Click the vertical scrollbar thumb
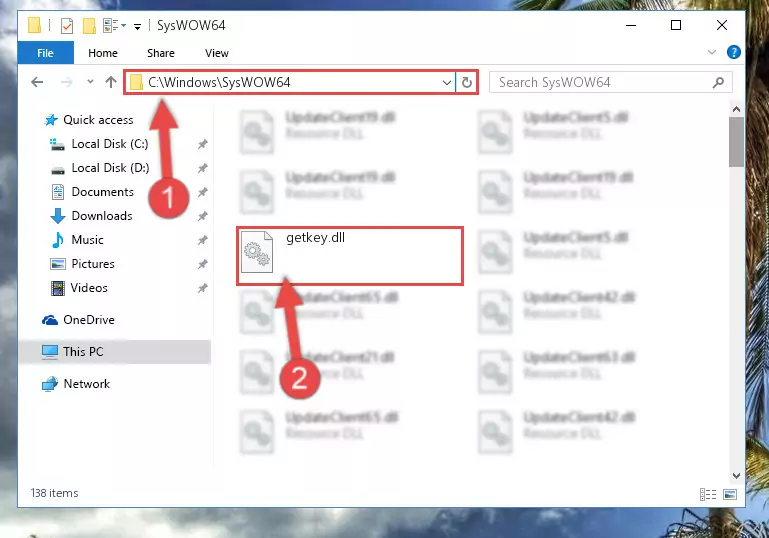 (x=736, y=142)
